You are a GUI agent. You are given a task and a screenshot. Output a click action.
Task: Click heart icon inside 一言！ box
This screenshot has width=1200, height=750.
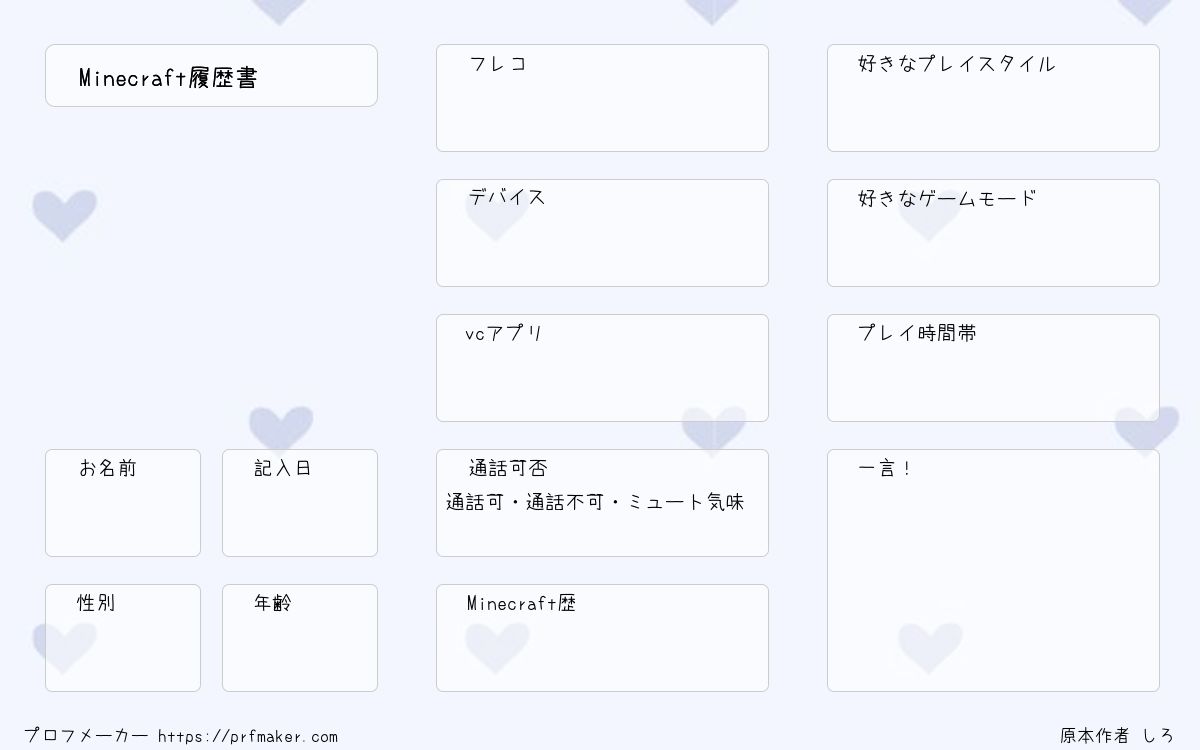point(930,647)
